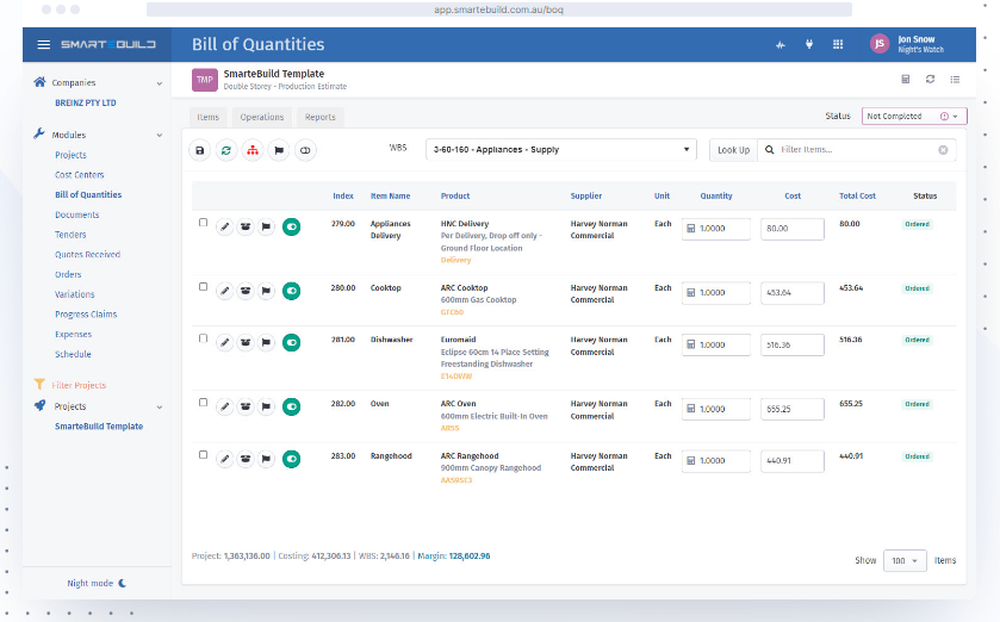
Task: Open Documents module link
Action: click(77, 215)
